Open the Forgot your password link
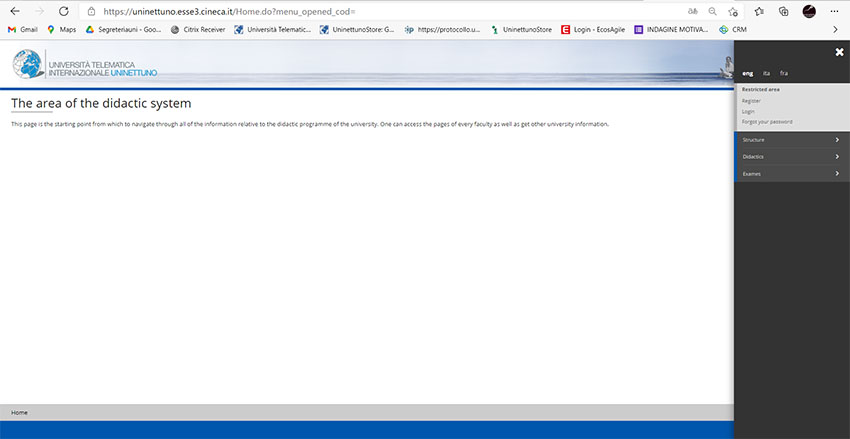Viewport: 850px width, 439px height. click(767, 122)
